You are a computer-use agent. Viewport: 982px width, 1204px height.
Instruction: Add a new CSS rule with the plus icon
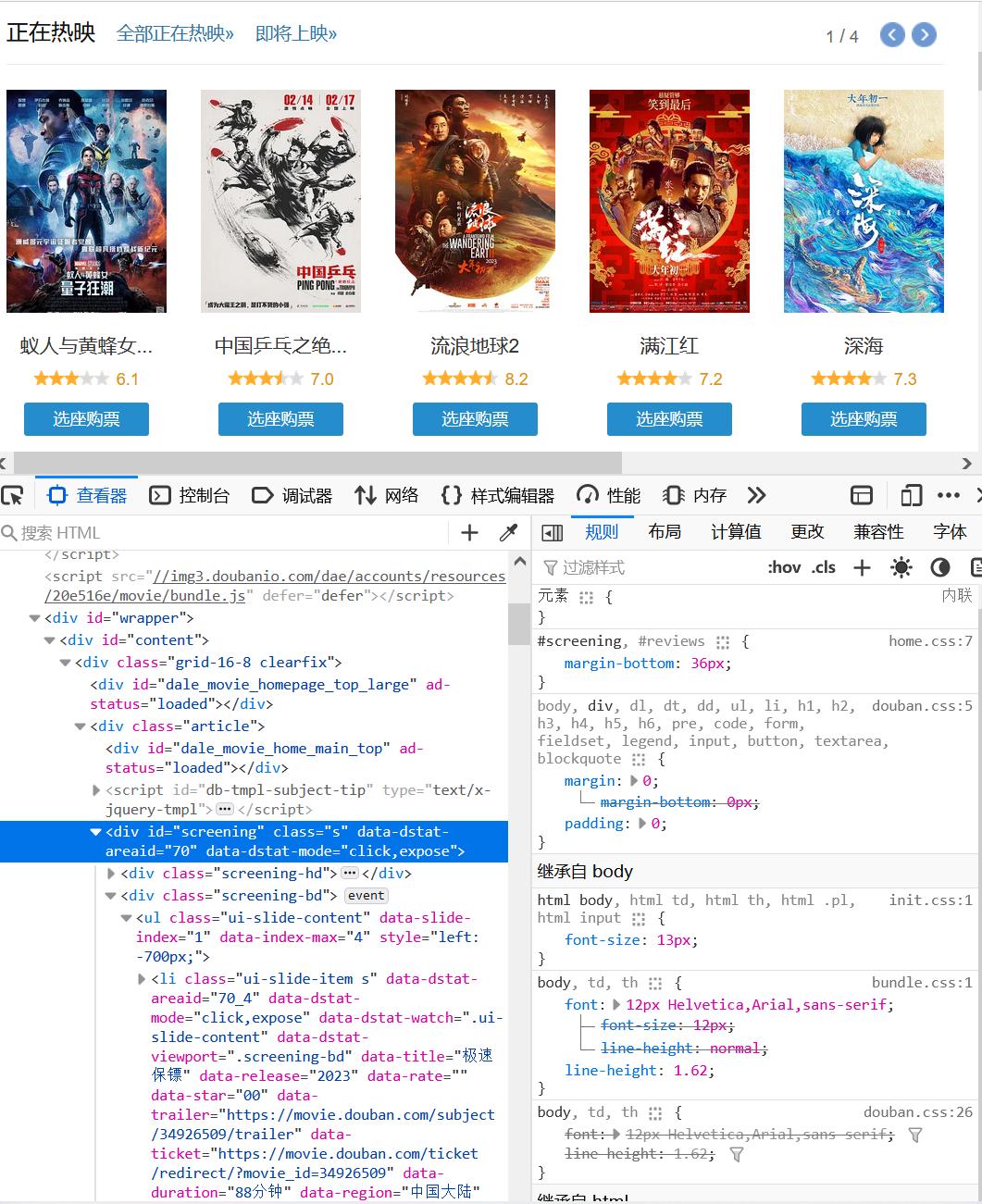(862, 566)
